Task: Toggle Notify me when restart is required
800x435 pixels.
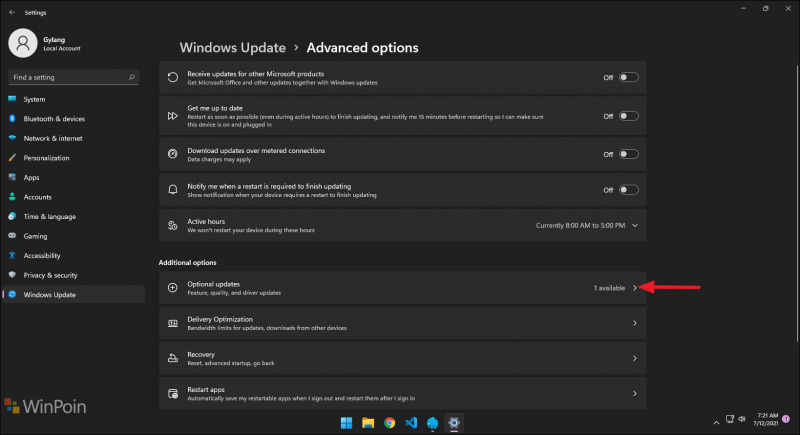Action: click(629, 190)
